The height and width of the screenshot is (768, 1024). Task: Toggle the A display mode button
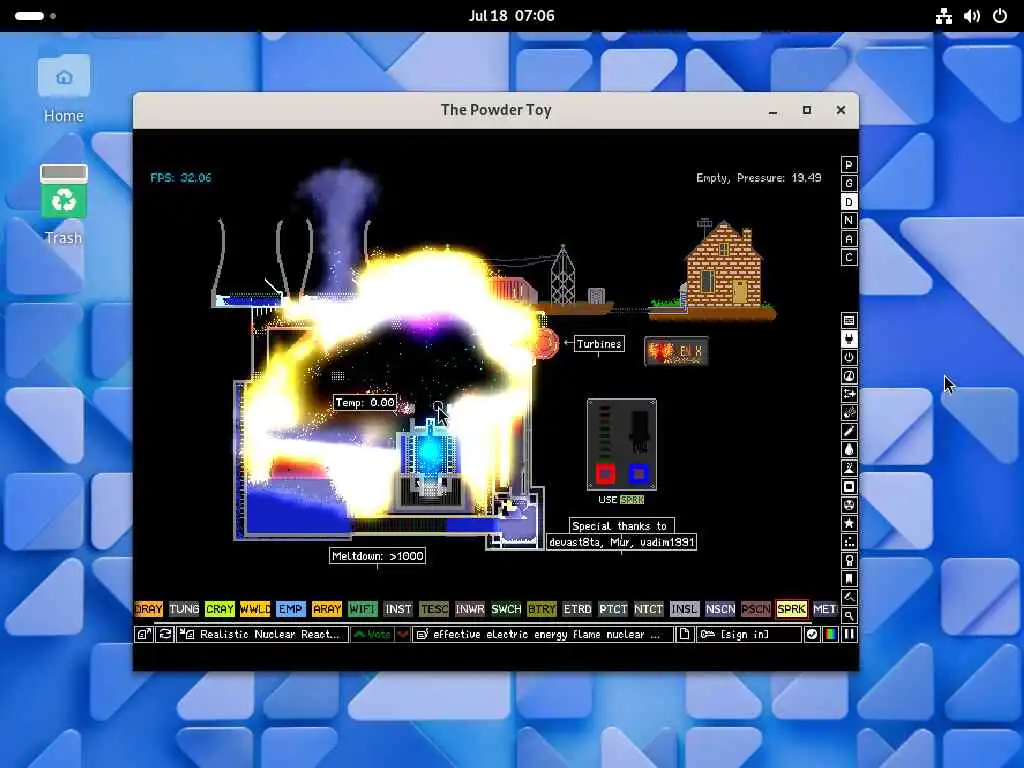point(849,239)
